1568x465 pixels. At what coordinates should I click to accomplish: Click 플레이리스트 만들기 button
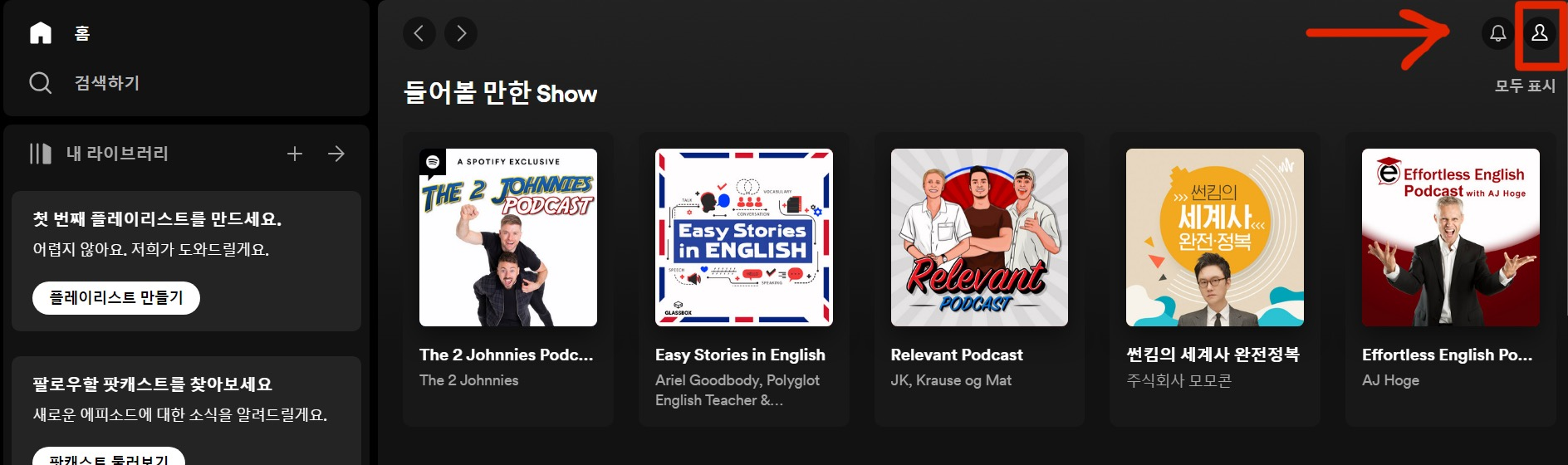pyautogui.click(x=116, y=297)
